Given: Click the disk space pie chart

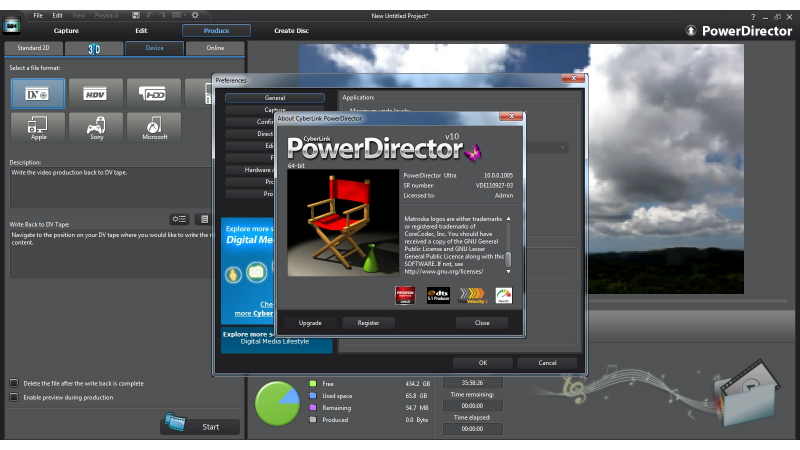Looking at the screenshot, I should coord(278,403).
